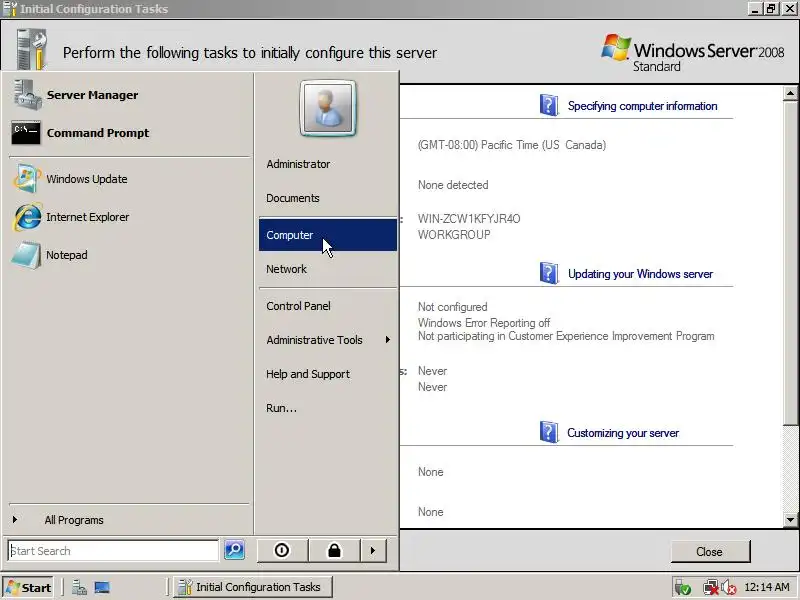Select Computer in the Start menu
The image size is (800, 600).
pyautogui.click(x=328, y=235)
